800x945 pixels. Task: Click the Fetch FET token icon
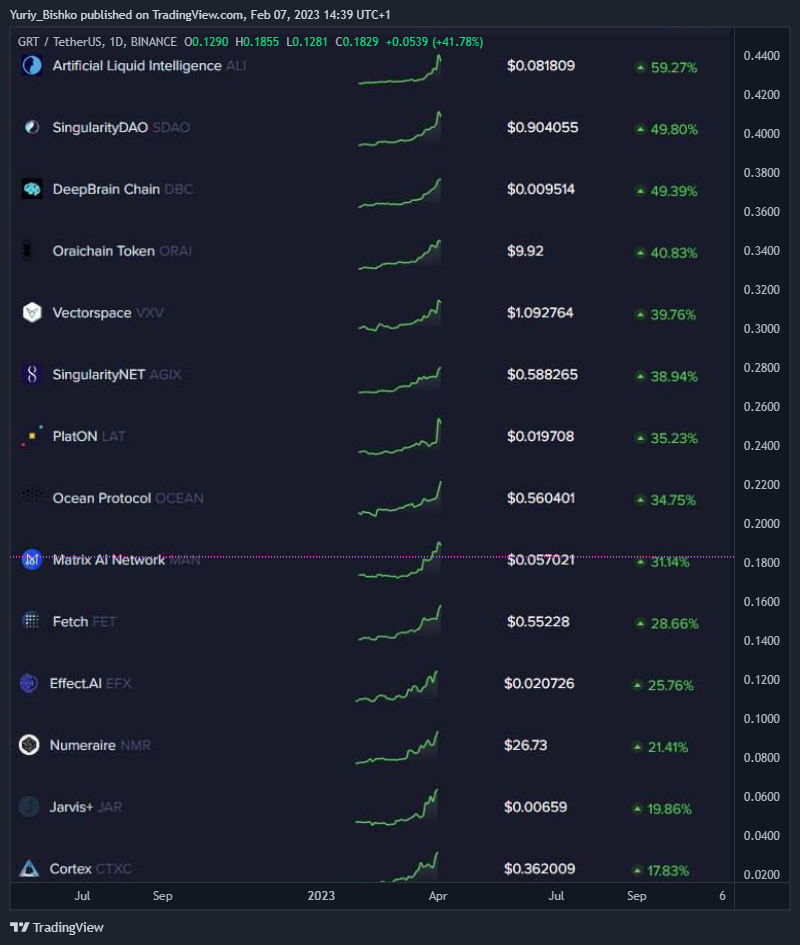point(32,622)
